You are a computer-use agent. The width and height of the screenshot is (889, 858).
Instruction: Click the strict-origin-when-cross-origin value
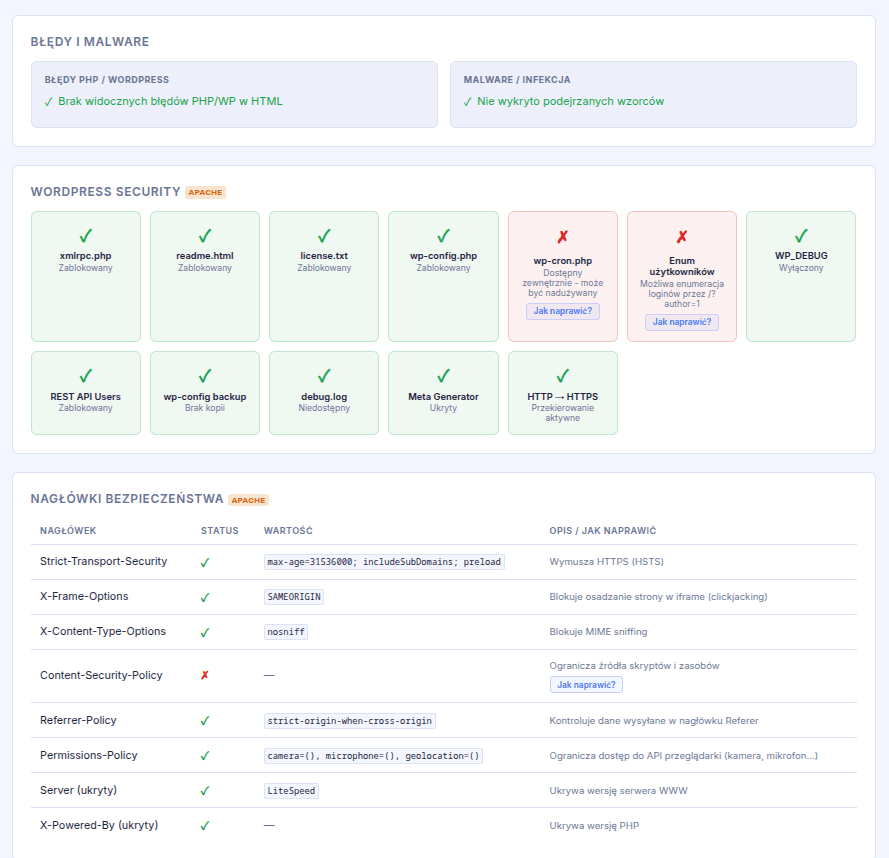click(x=349, y=721)
